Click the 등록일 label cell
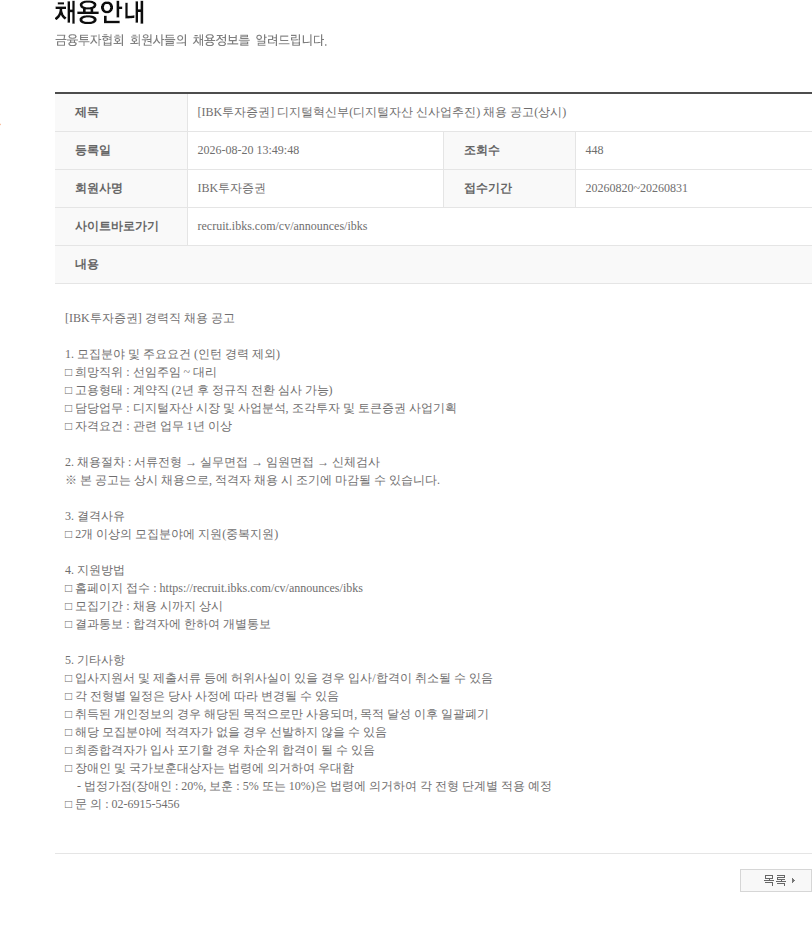Viewport: 812px width, 947px height. (x=121, y=150)
